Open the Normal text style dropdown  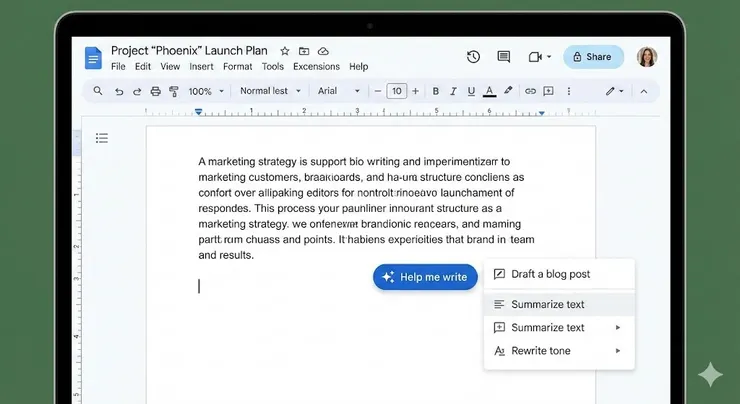(x=270, y=91)
